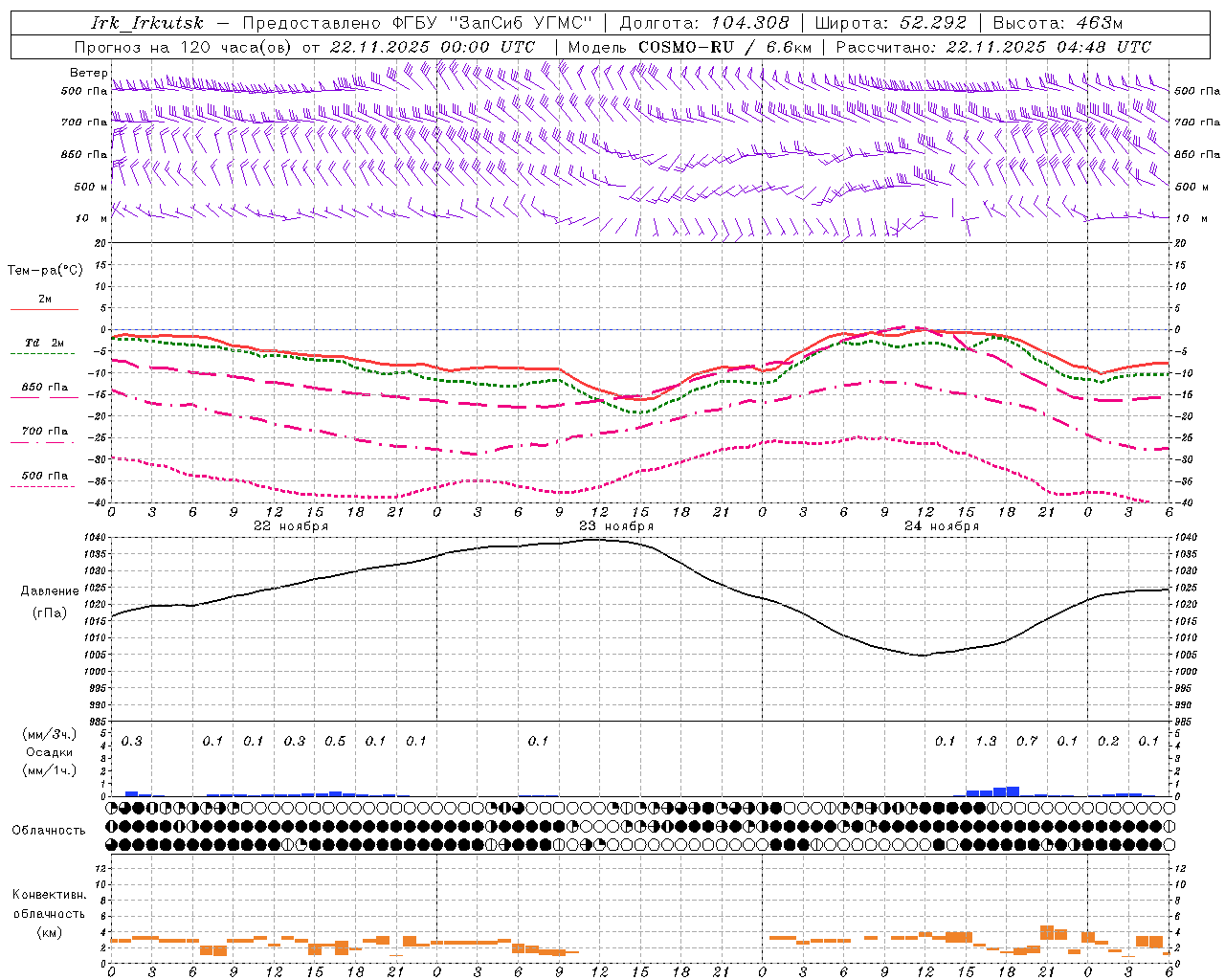Click the 23 ноября date label

click(x=616, y=525)
